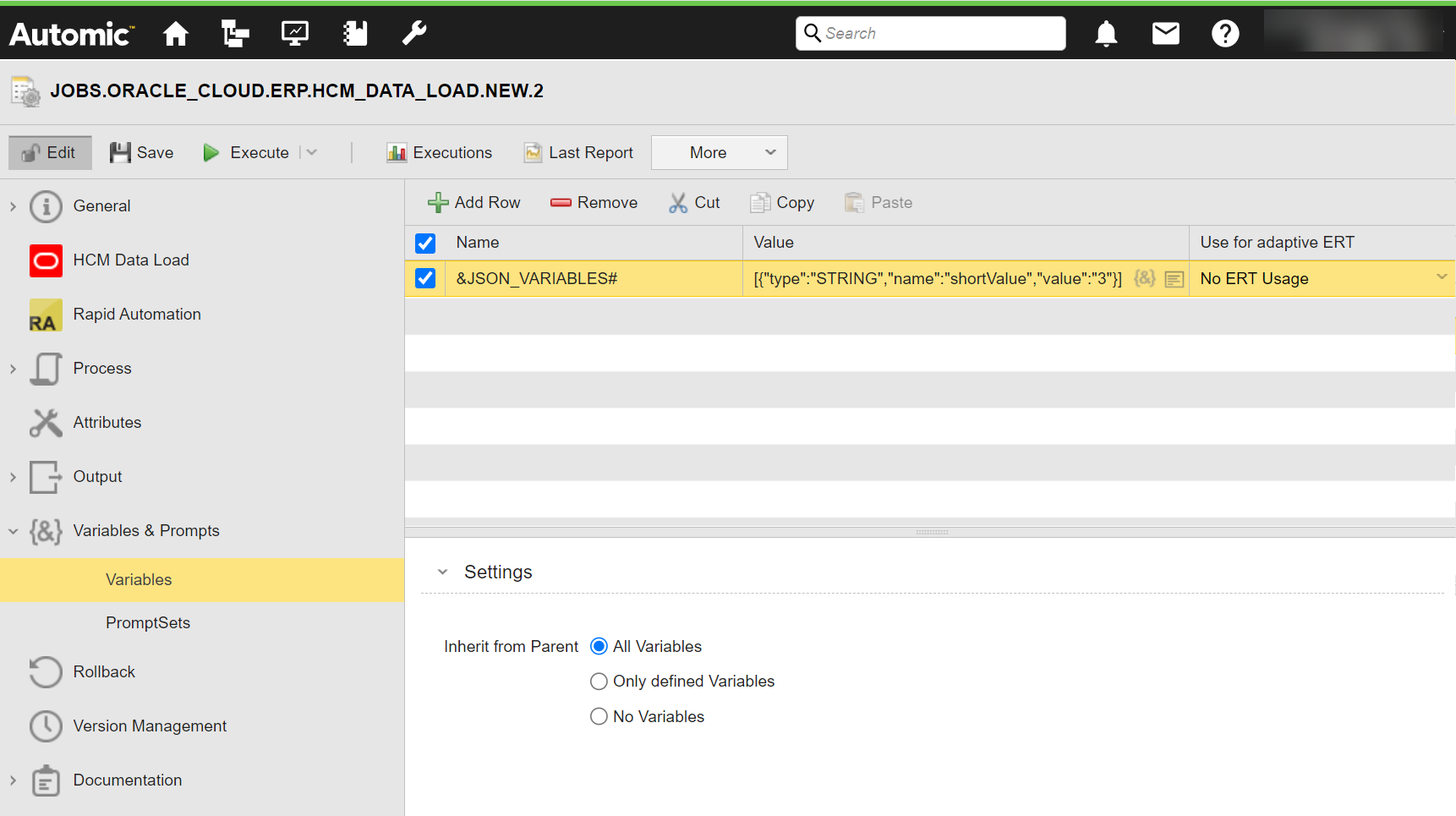Click the Documentation clipboard icon
Viewport: 1456px width, 816px height.
pos(46,780)
